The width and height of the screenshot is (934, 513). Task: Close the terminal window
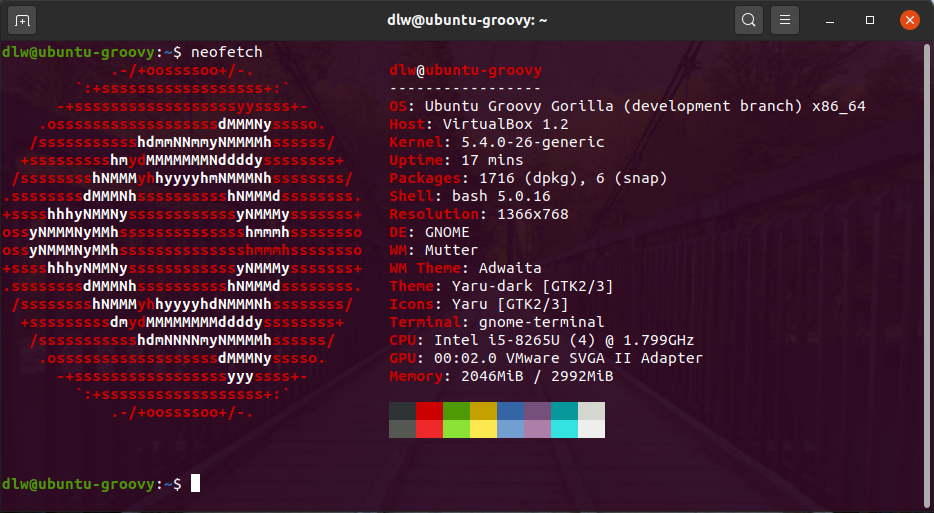910,20
